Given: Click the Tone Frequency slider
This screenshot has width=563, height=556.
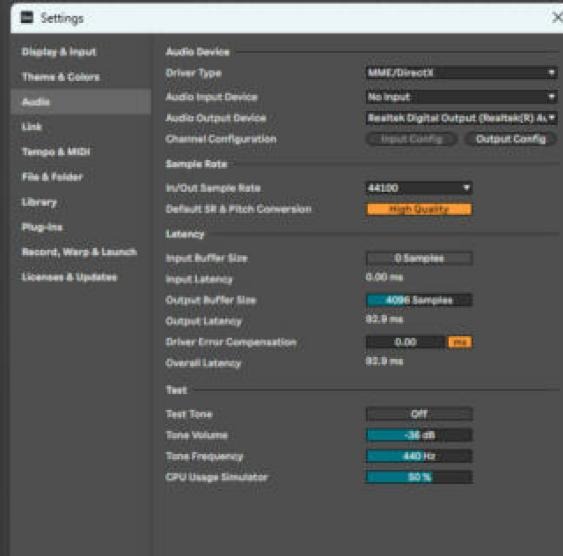Looking at the screenshot, I should (x=419, y=456).
